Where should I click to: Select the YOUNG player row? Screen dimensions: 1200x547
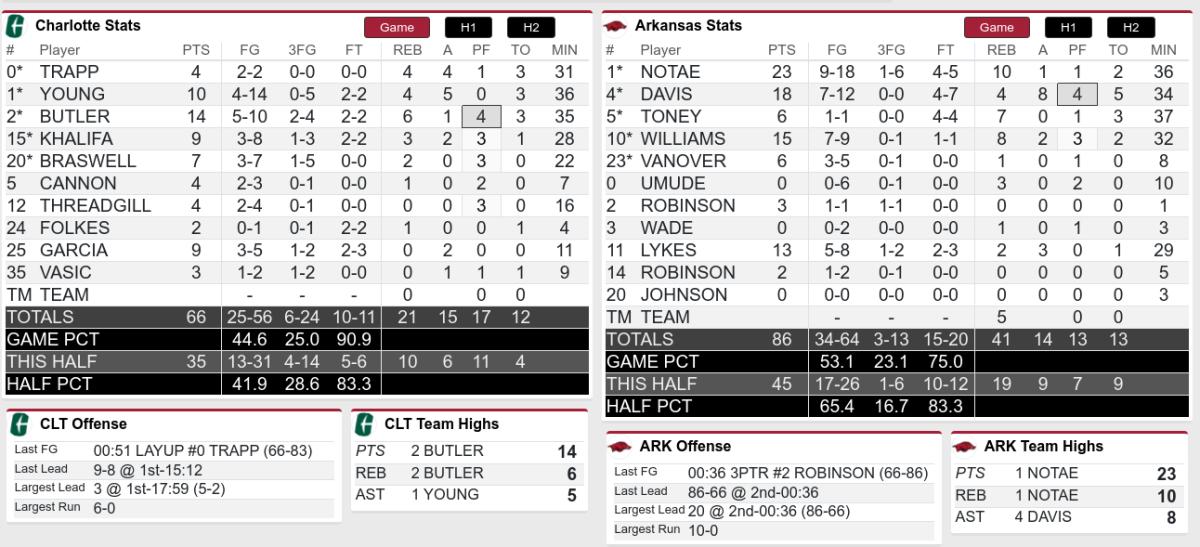(297, 94)
